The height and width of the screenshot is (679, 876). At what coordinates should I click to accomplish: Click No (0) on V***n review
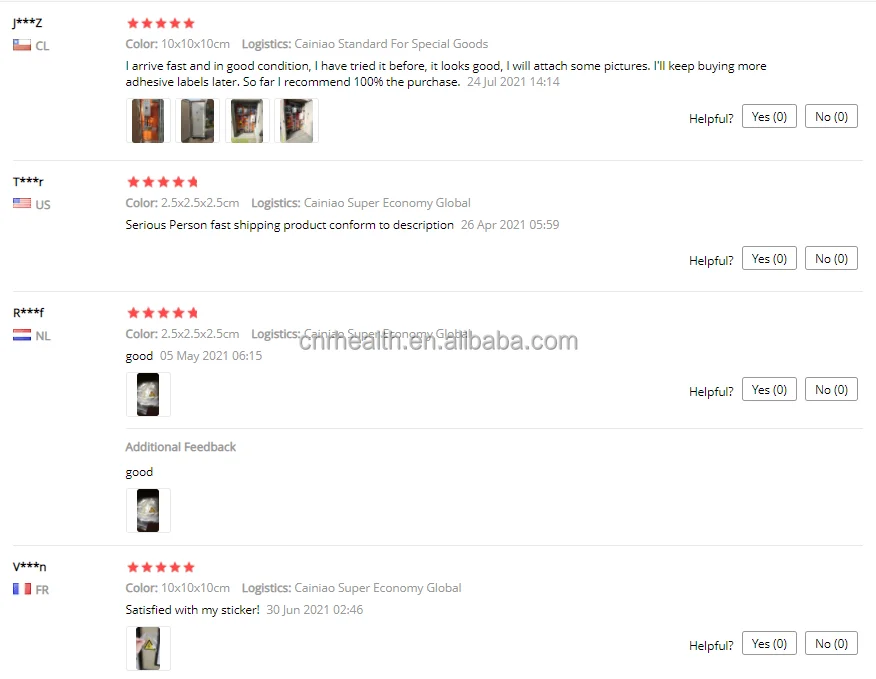[831, 643]
